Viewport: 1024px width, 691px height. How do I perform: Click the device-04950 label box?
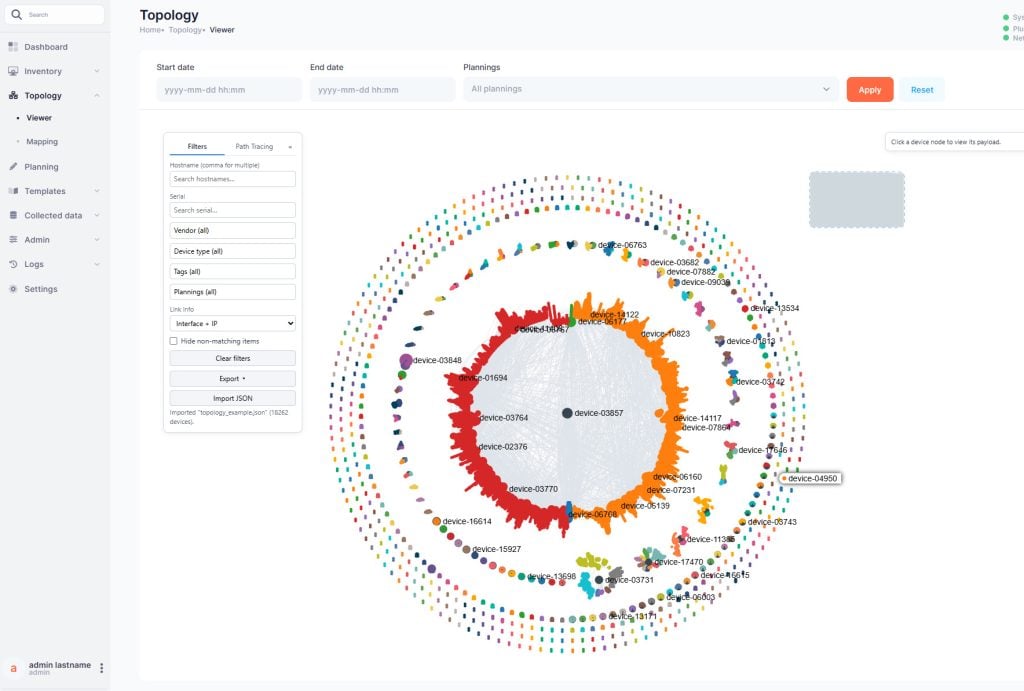click(810, 478)
